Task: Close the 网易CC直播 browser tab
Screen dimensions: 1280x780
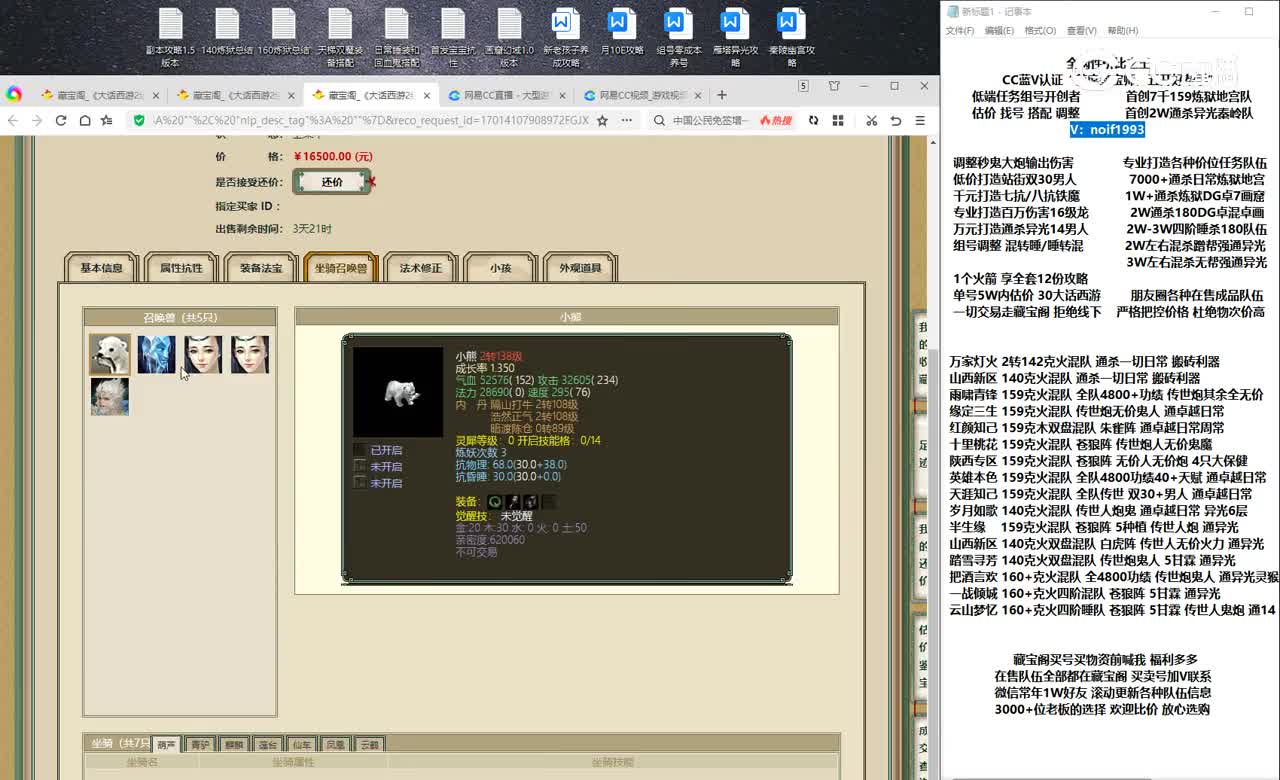Action: [563, 96]
